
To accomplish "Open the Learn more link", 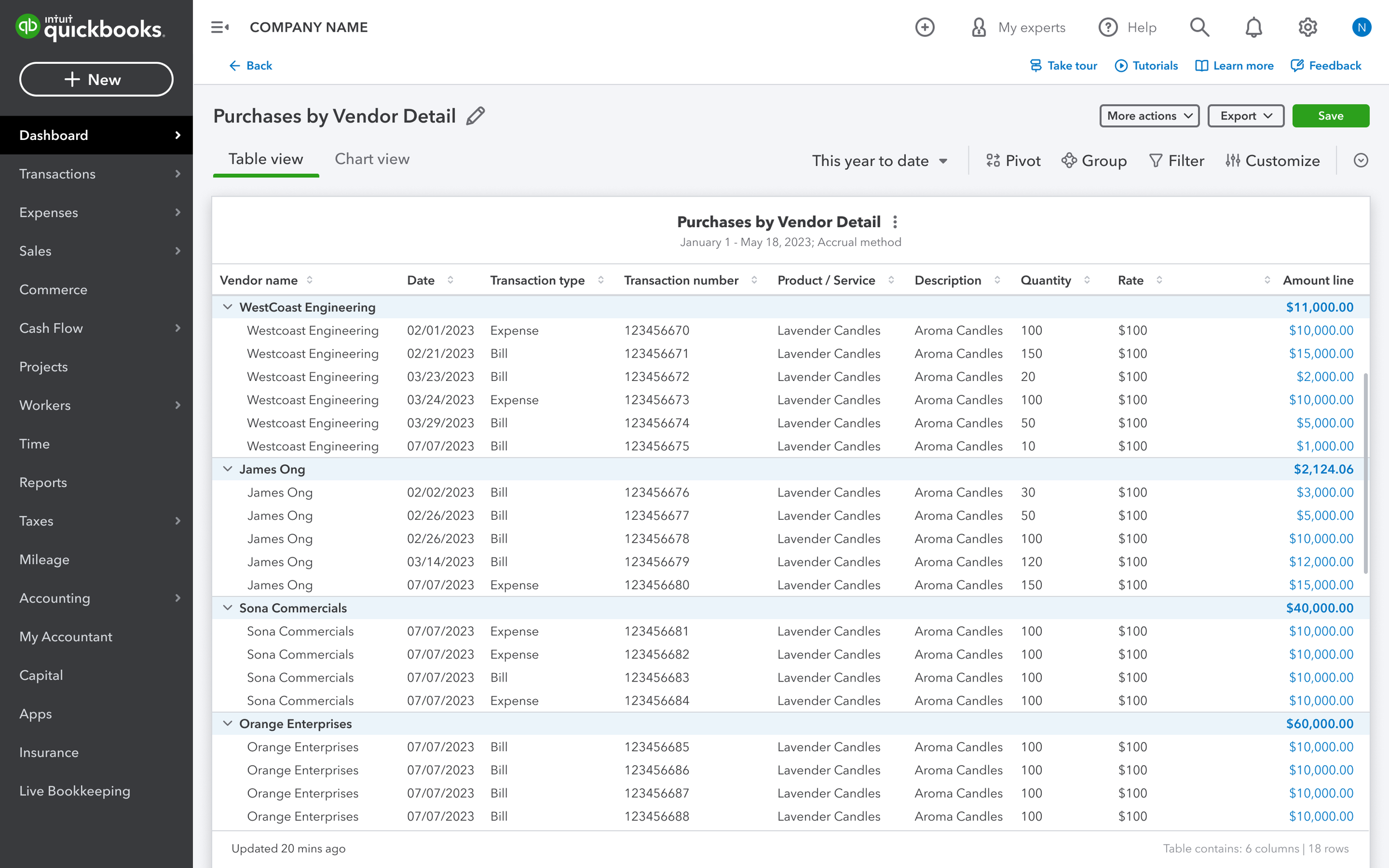I will coord(1234,66).
